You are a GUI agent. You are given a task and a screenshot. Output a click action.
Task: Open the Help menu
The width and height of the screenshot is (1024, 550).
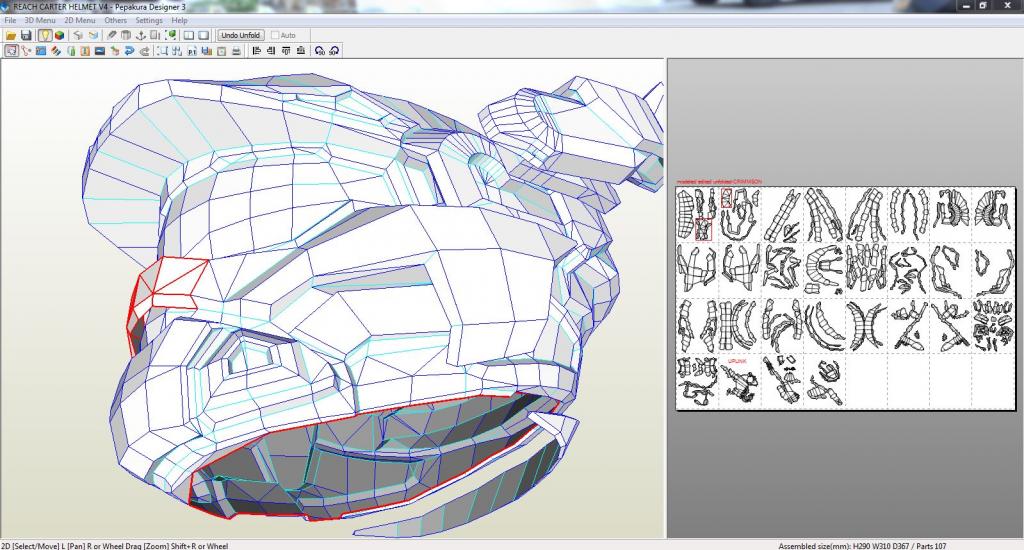coord(180,20)
